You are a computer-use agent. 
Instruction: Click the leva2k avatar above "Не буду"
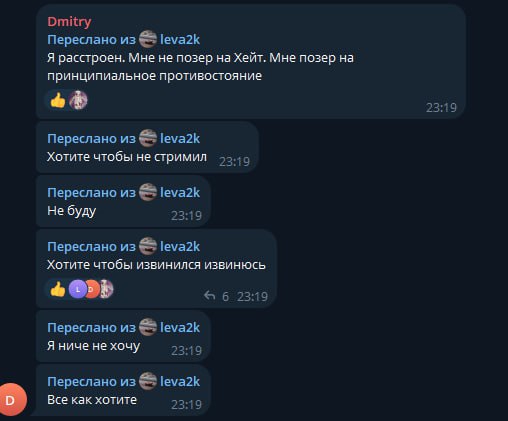click(148, 192)
